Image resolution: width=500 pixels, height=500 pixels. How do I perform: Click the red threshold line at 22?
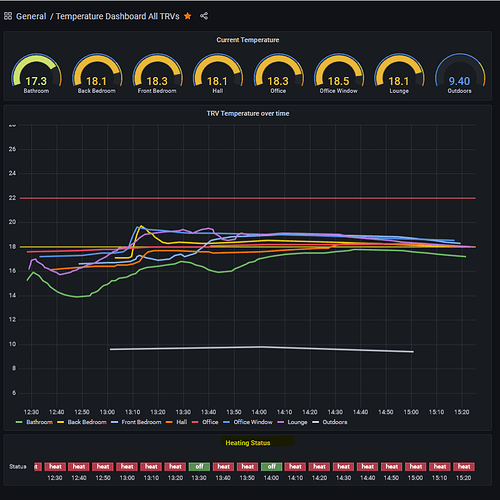click(248, 198)
